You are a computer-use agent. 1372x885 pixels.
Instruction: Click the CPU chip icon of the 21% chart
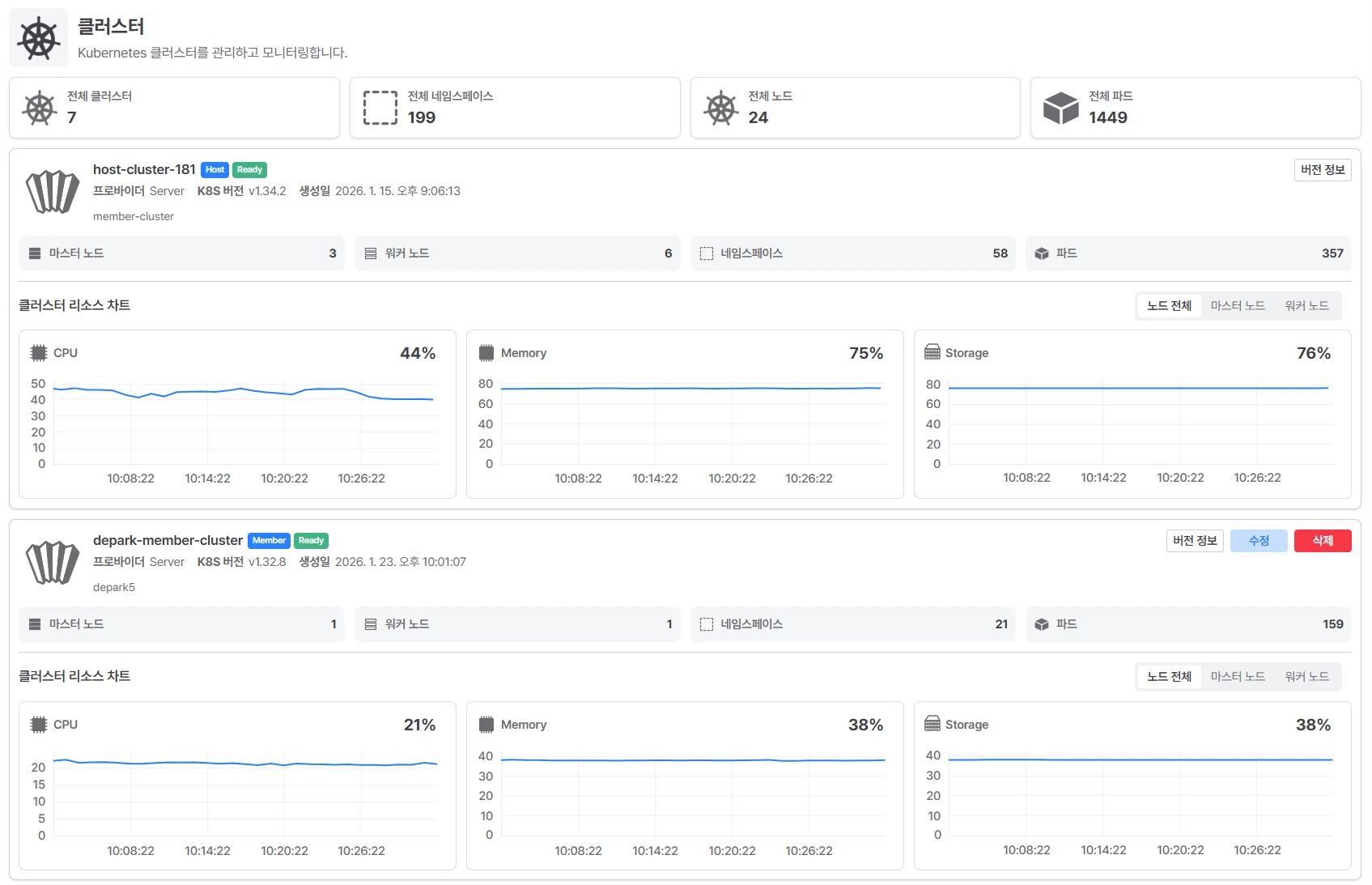point(38,725)
